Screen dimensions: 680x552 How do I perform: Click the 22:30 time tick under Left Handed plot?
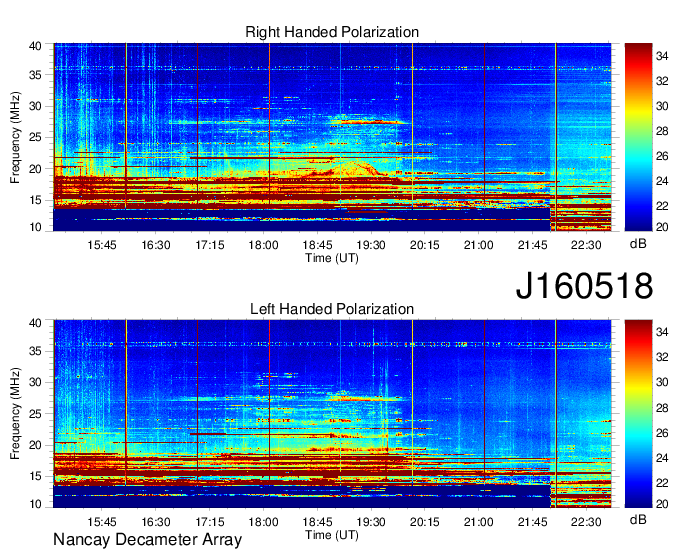coord(586,522)
